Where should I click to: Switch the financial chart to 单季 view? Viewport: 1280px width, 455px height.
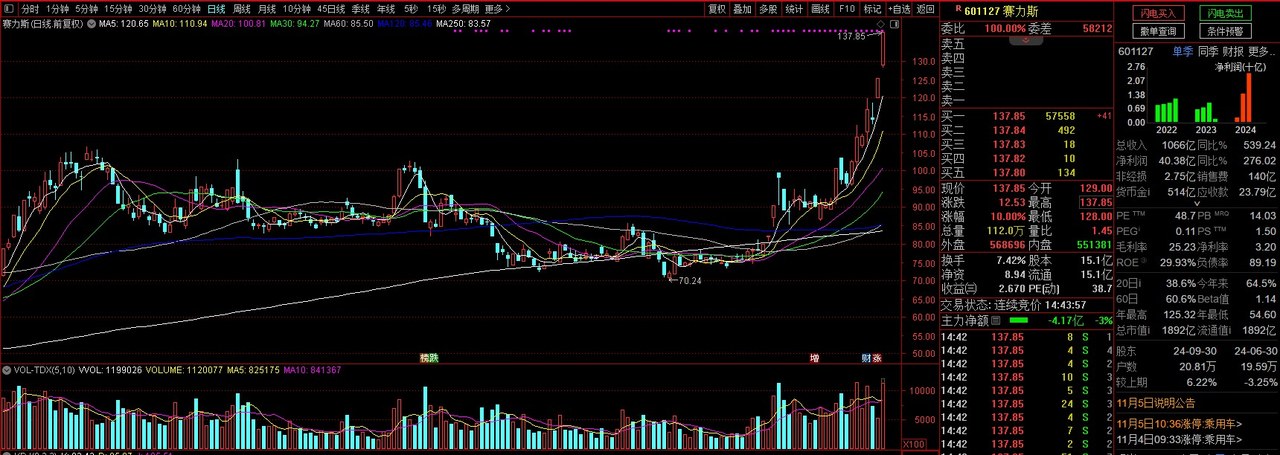(1183, 50)
